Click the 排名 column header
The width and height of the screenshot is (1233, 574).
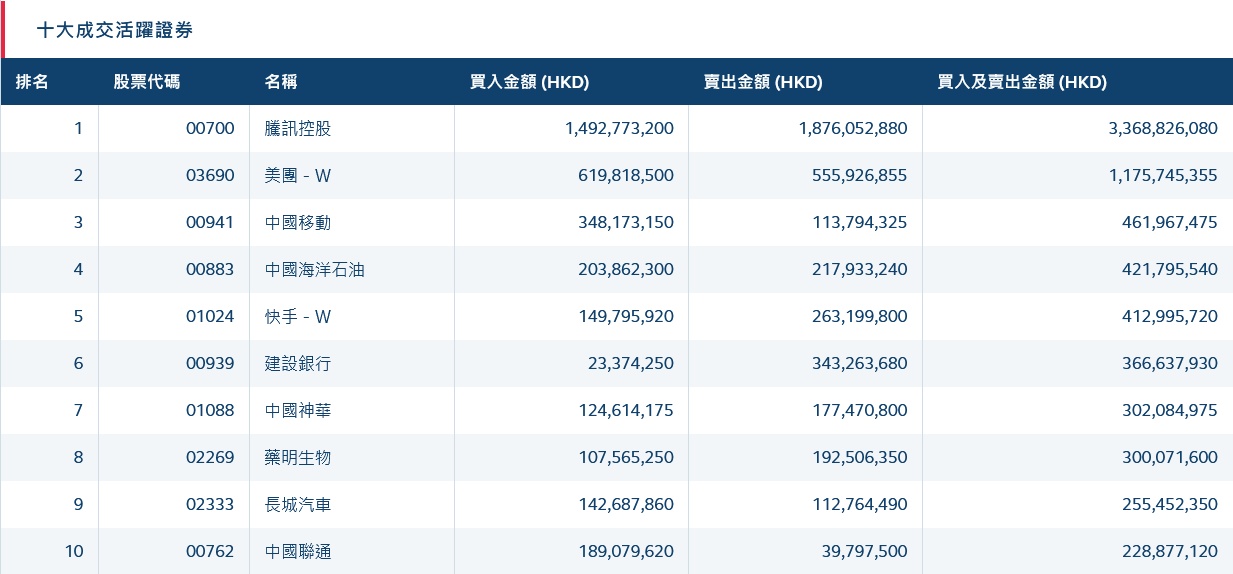click(32, 82)
